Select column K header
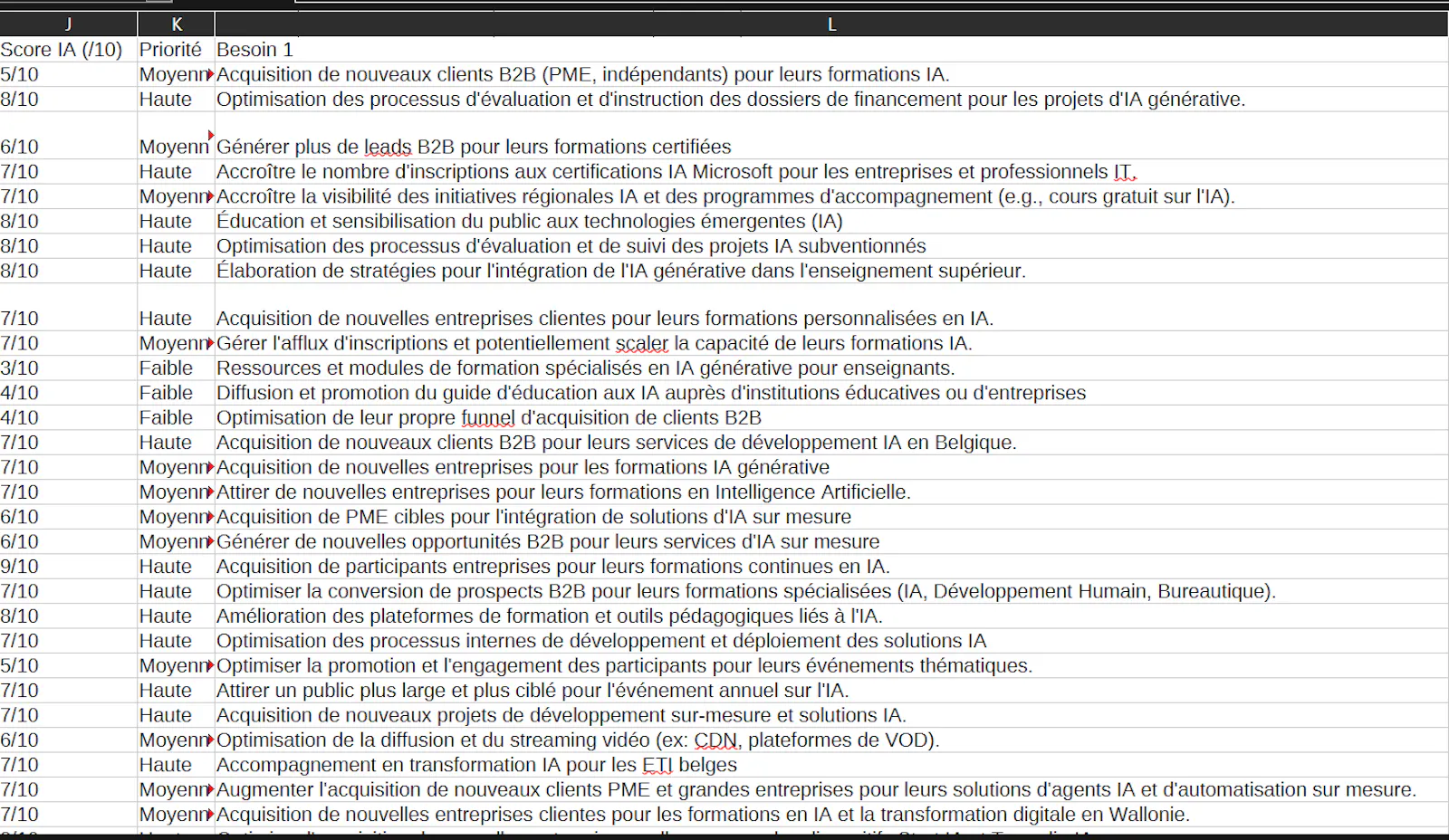Screen dimensions: 1449x840 click(x=177, y=24)
